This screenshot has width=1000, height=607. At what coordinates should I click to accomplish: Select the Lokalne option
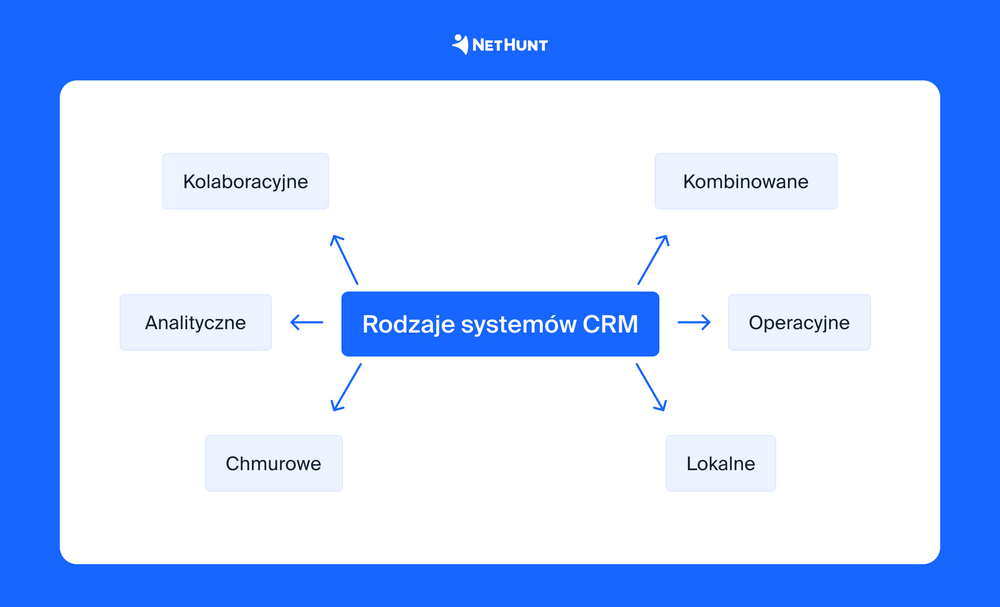coord(720,463)
